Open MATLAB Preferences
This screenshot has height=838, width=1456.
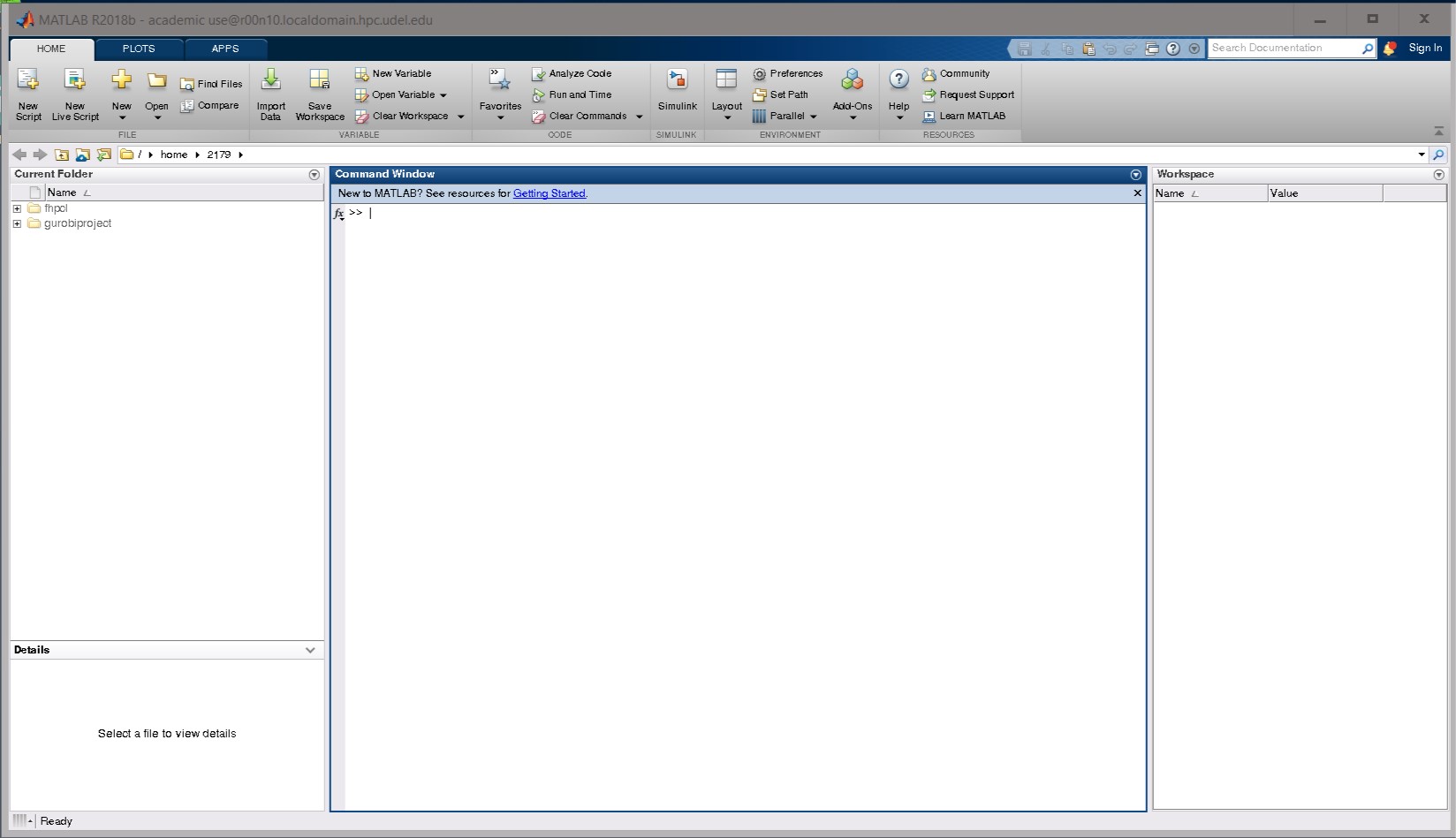pos(787,73)
